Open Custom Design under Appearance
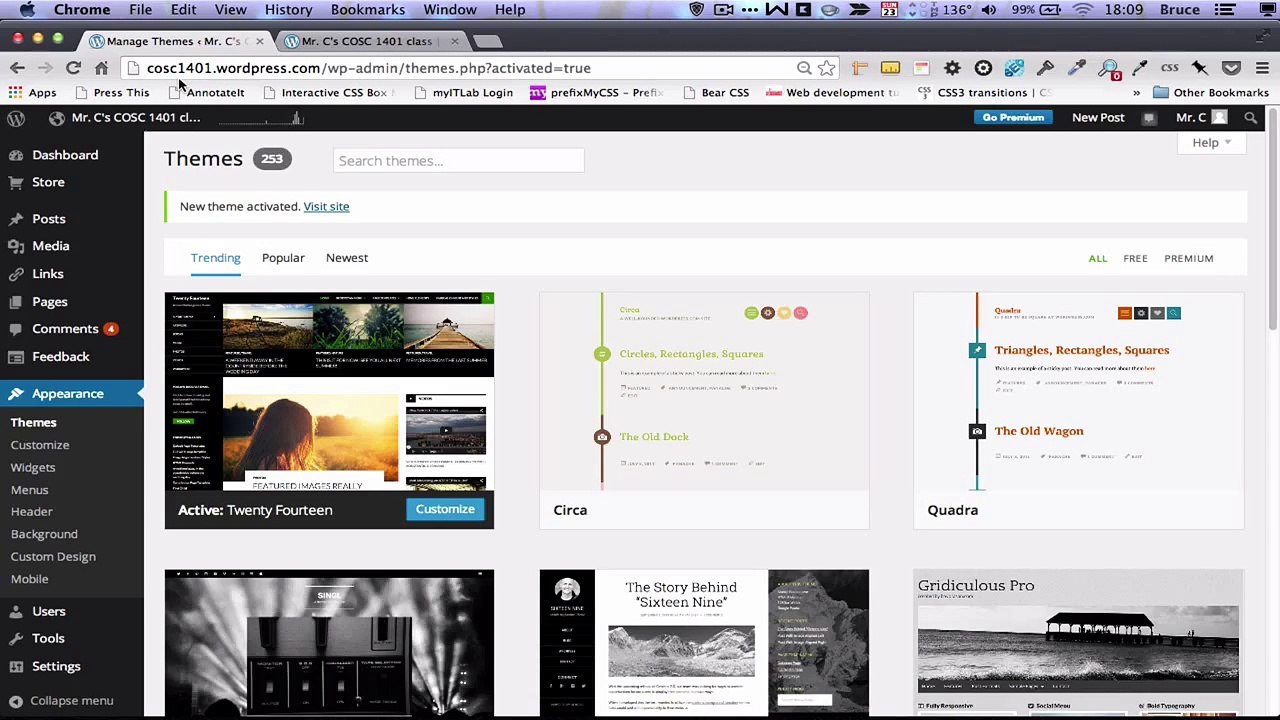The image size is (1280, 720). tap(53, 556)
